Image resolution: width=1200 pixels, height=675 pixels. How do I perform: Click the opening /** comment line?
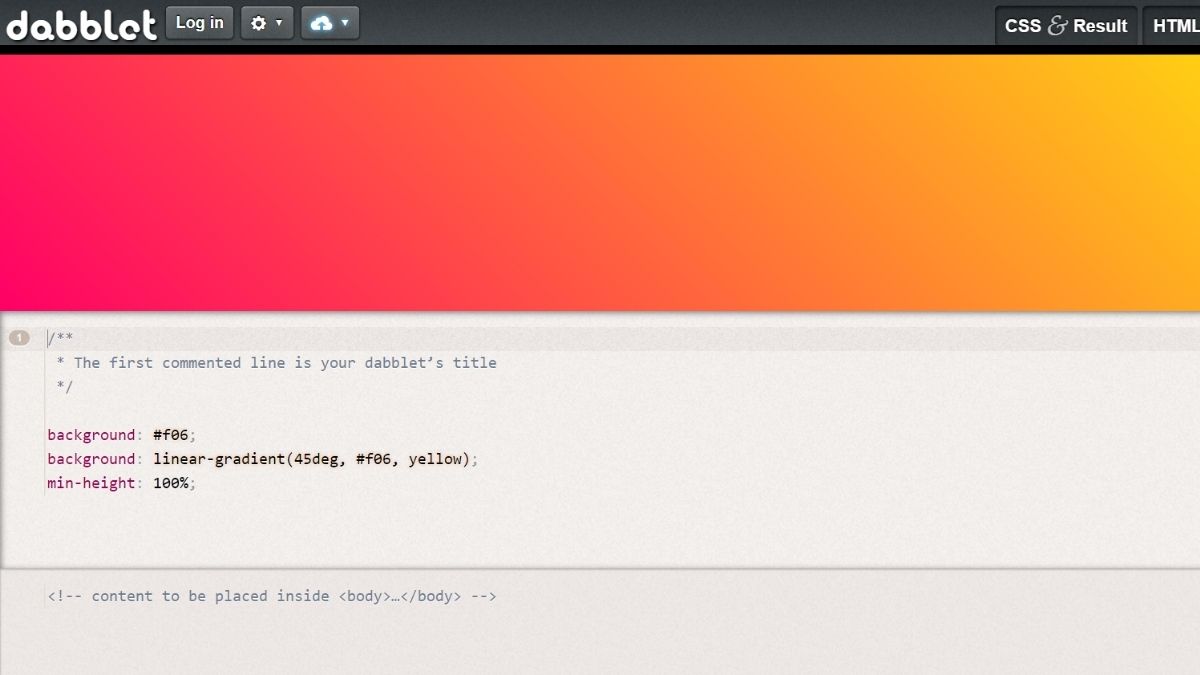pyautogui.click(x=60, y=339)
